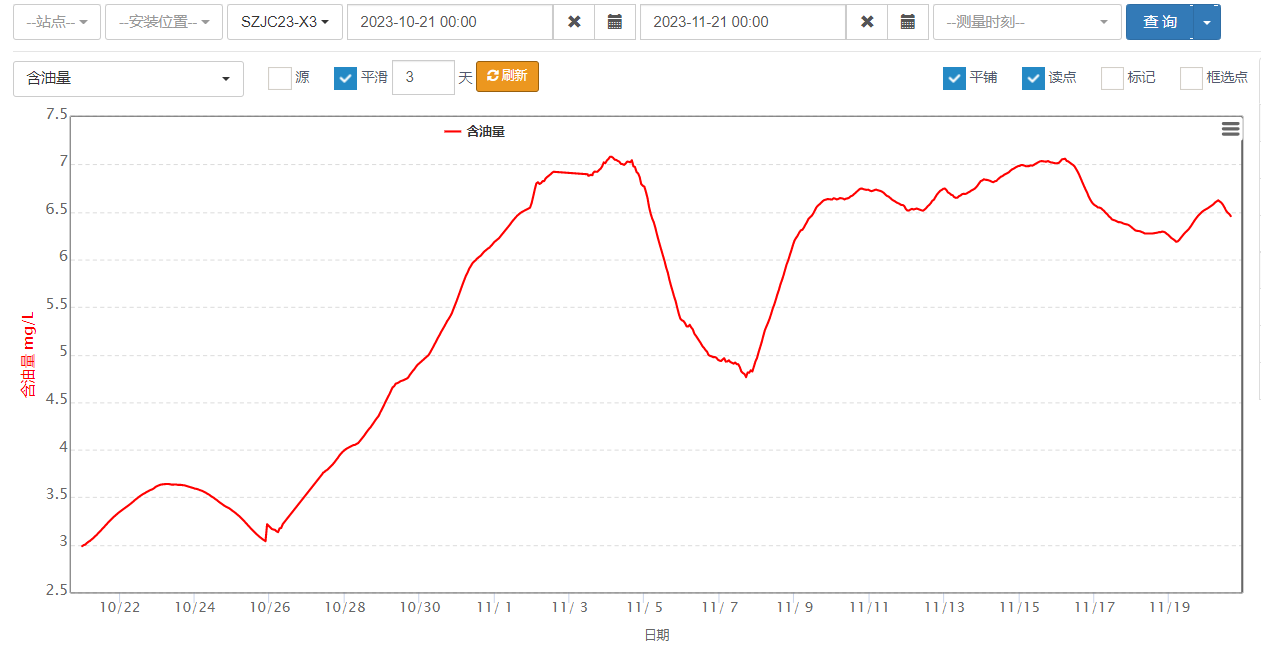The image size is (1261, 646).
Task: Open the 含油量 parameter selector
Action: [x=128, y=79]
